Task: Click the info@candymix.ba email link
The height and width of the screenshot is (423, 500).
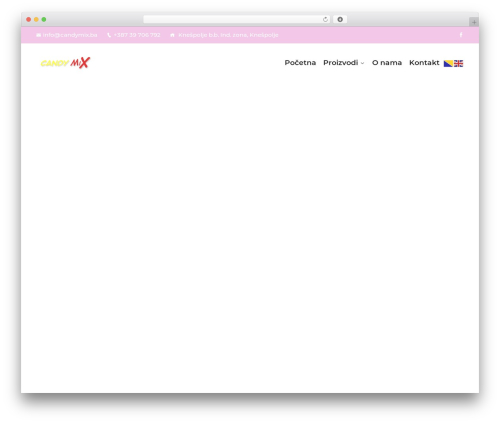Action: tap(70, 35)
